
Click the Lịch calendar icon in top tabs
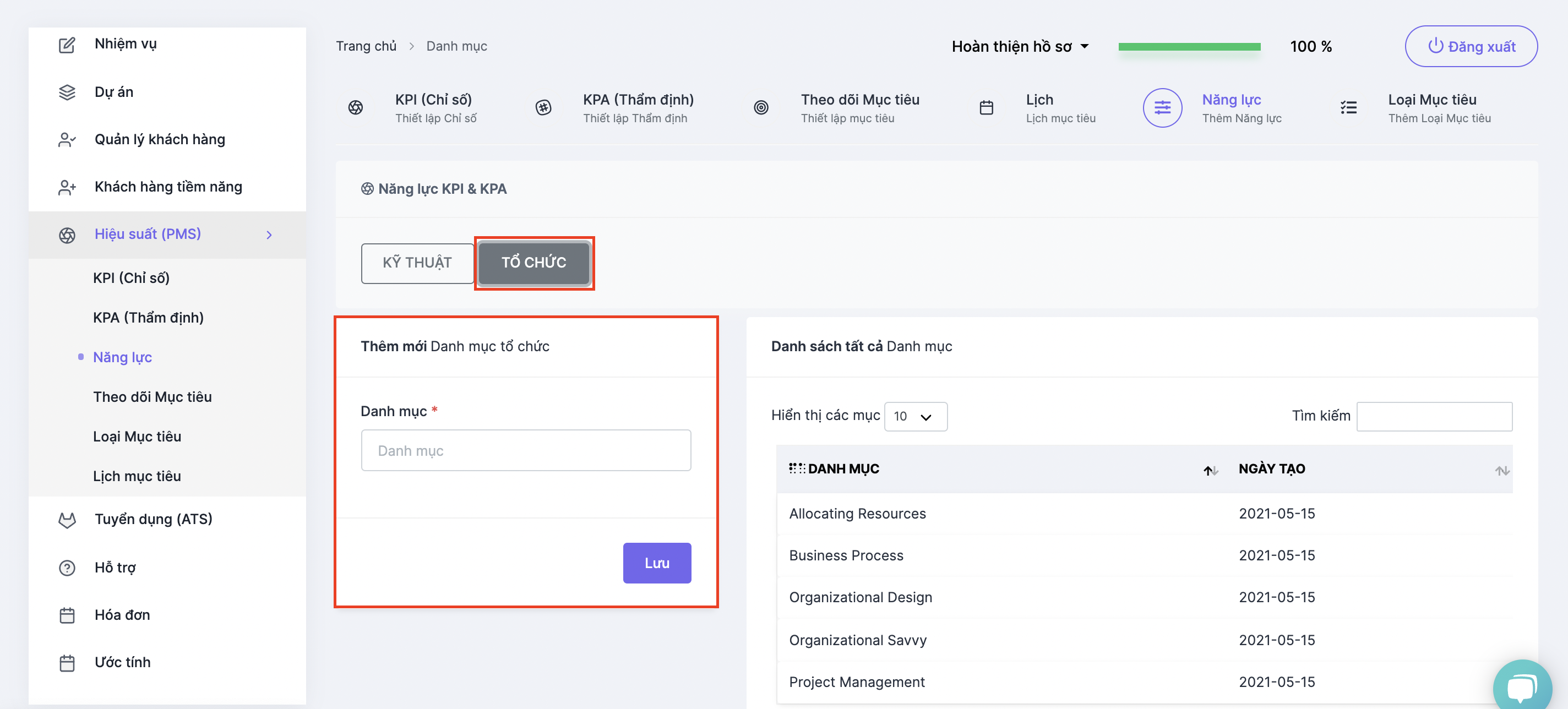[x=987, y=108]
